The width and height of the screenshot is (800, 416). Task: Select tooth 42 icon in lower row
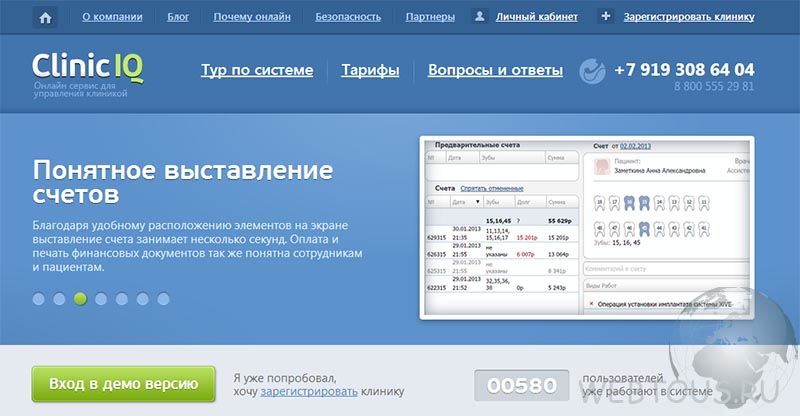point(689,229)
